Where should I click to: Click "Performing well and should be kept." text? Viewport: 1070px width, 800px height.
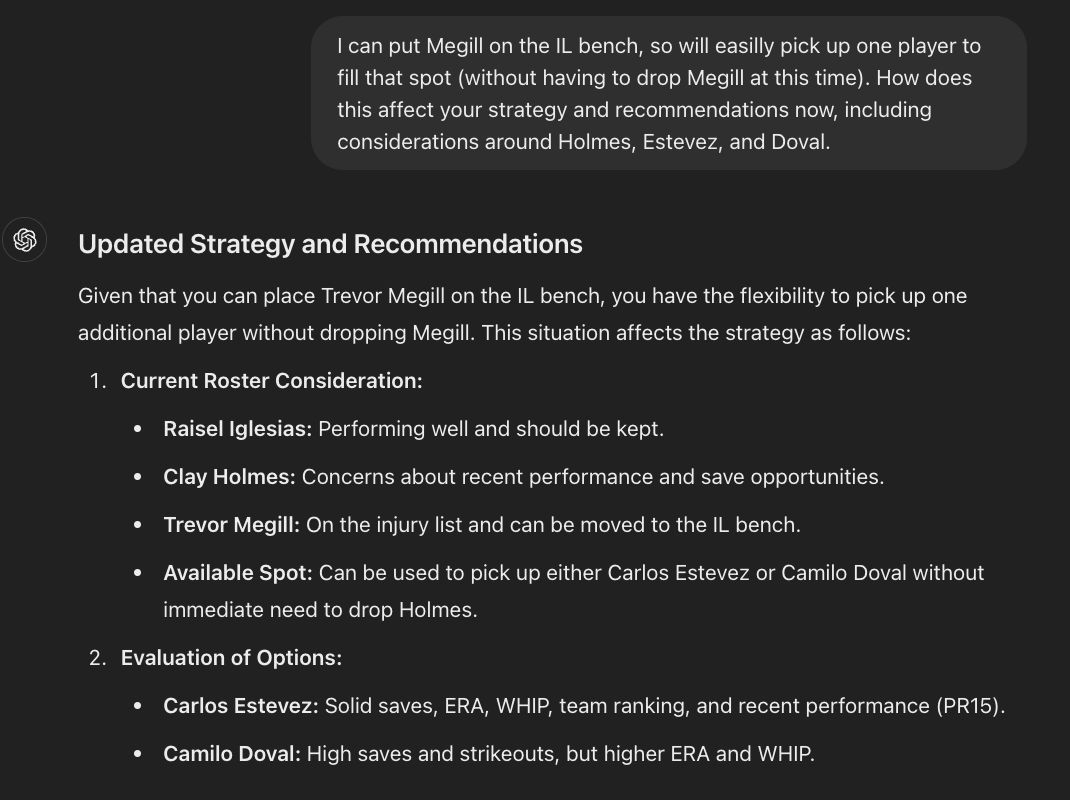[x=490, y=429]
